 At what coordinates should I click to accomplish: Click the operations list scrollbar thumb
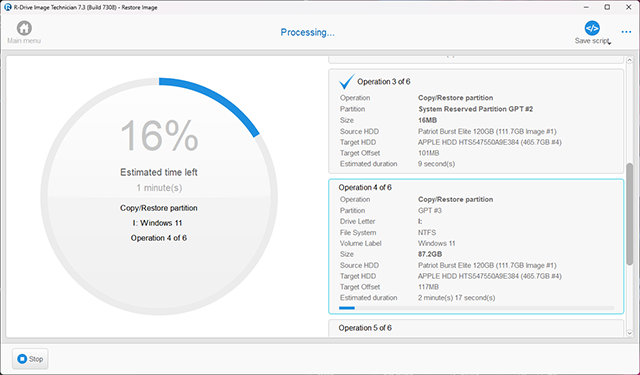click(629, 214)
